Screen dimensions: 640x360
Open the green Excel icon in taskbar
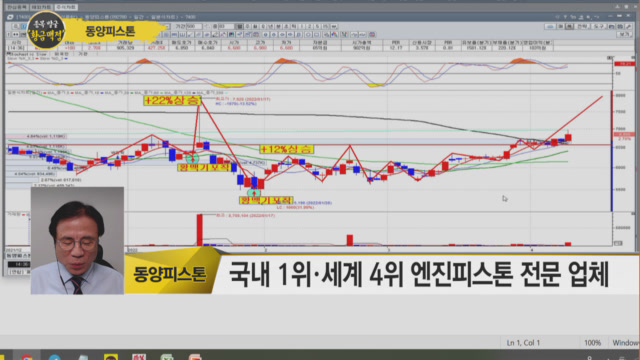(x=167, y=357)
